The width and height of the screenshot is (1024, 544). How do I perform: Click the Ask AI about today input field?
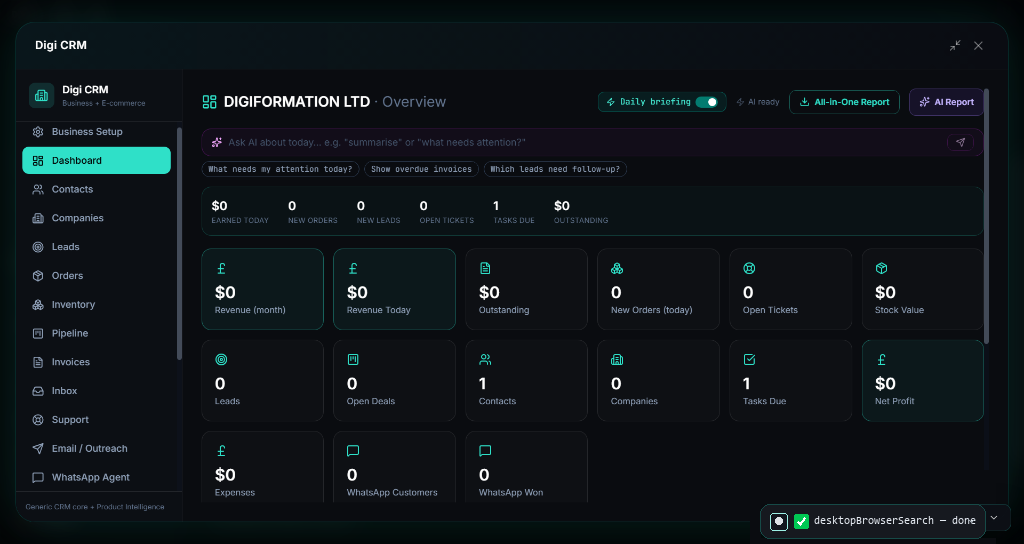click(583, 142)
